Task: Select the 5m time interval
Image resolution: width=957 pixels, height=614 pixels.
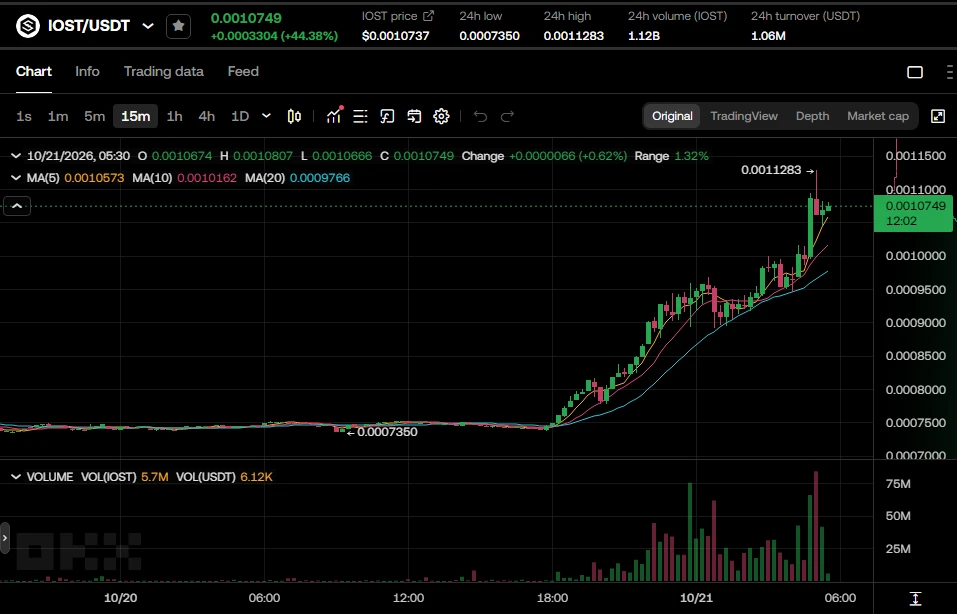Action: coord(95,116)
